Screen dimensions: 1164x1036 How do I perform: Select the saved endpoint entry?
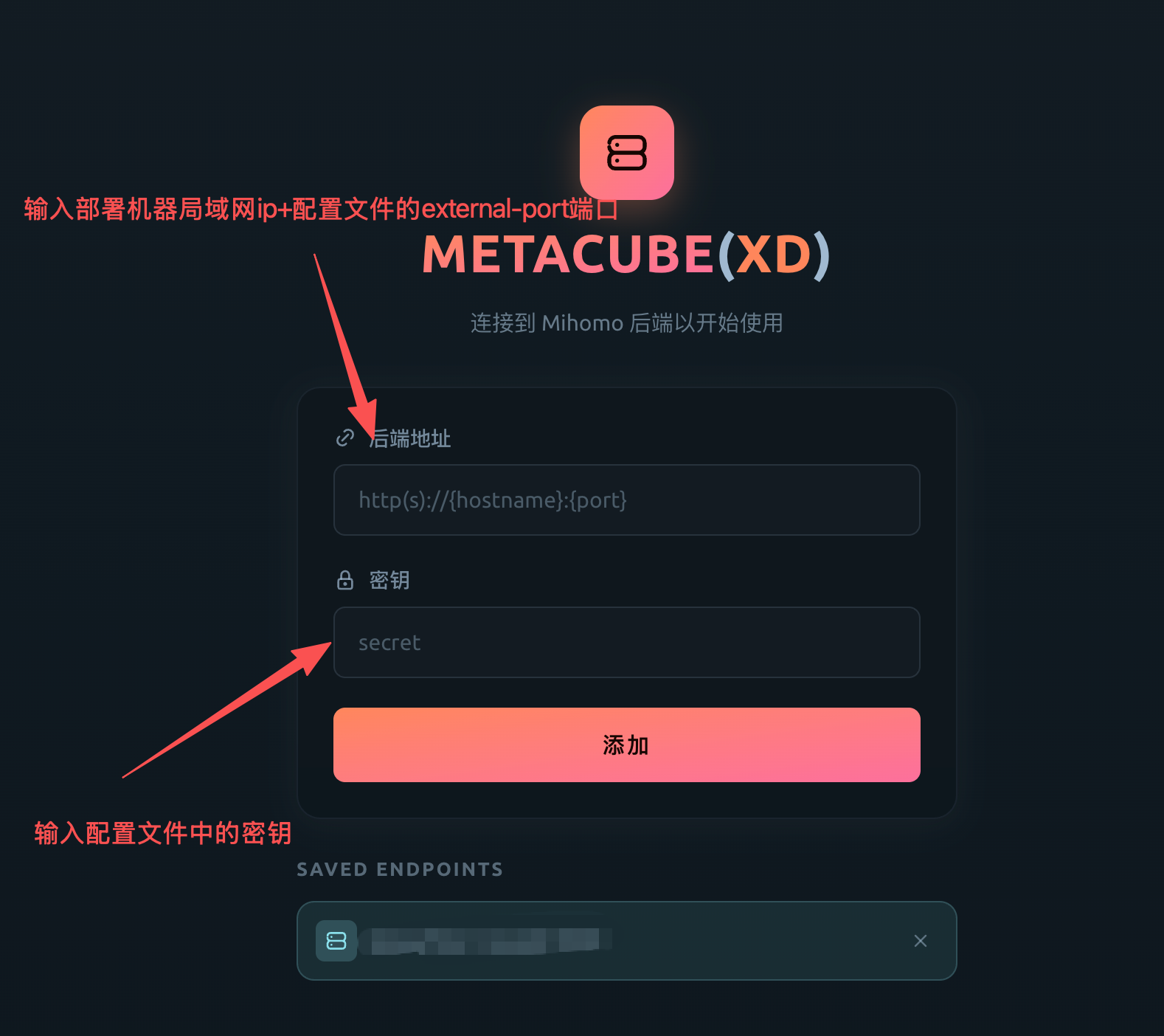tap(627, 941)
